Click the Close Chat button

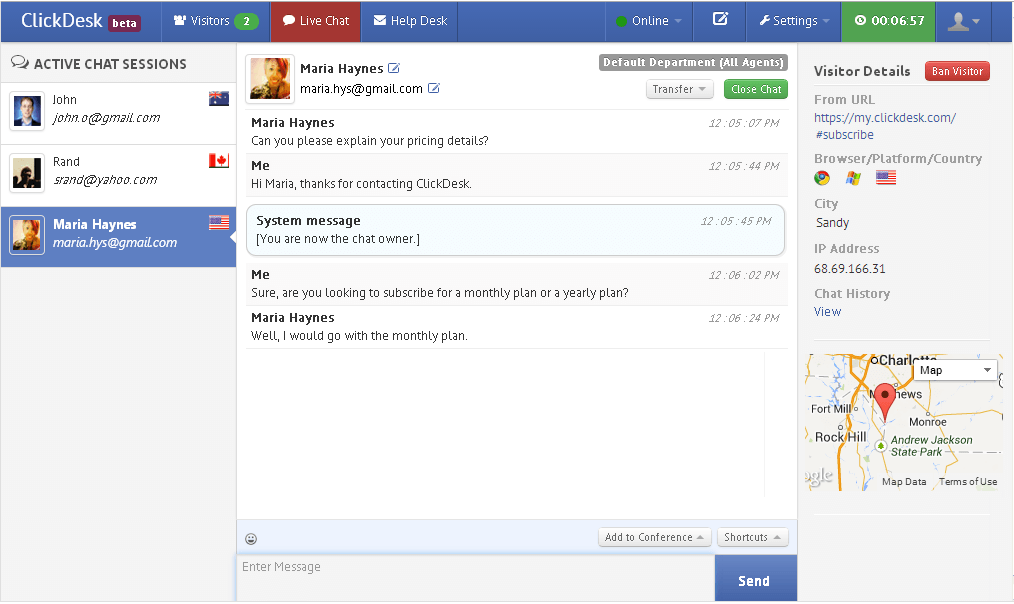point(756,89)
